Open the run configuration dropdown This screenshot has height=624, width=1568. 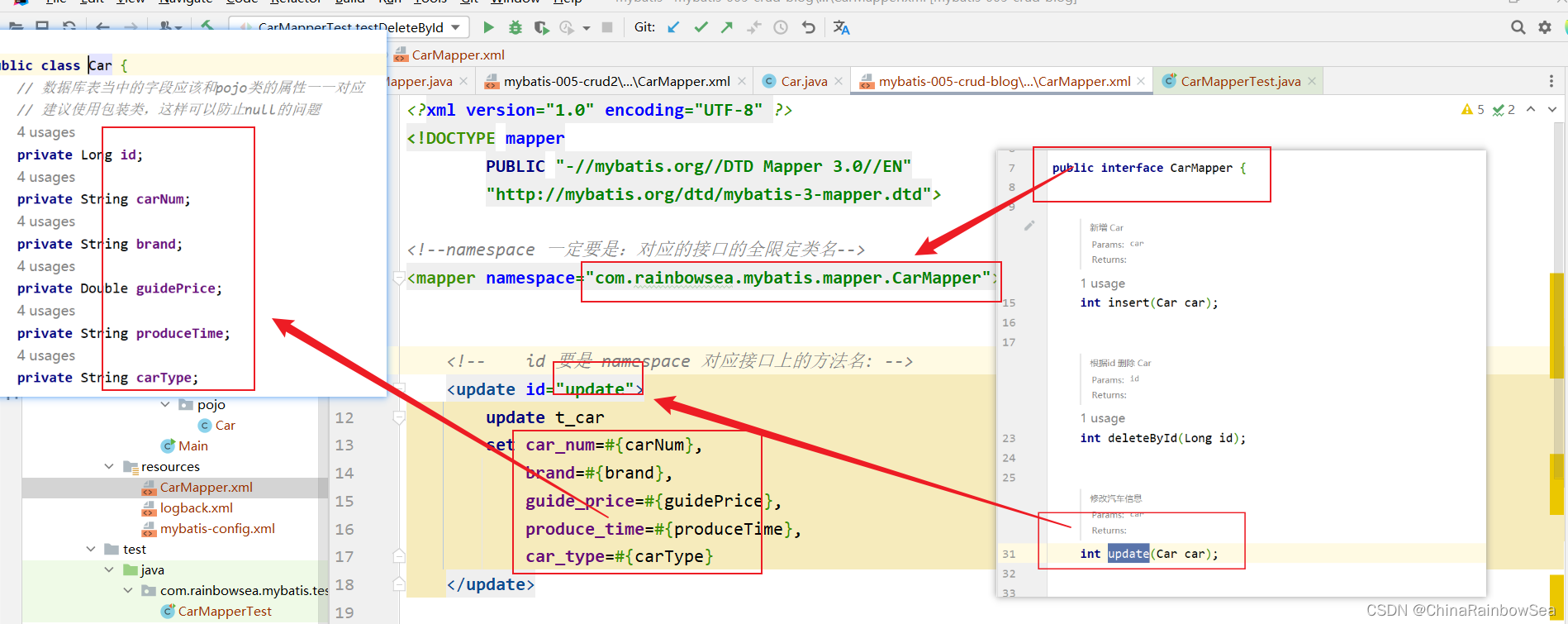pyautogui.click(x=455, y=28)
